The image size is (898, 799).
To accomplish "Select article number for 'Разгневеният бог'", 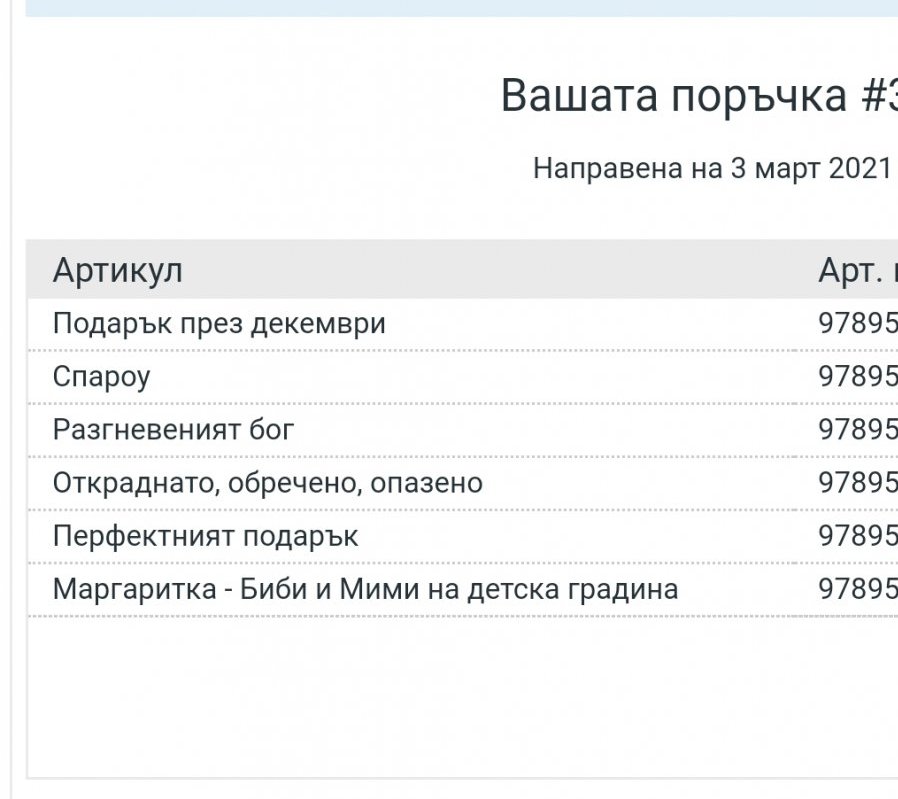I will [x=857, y=430].
